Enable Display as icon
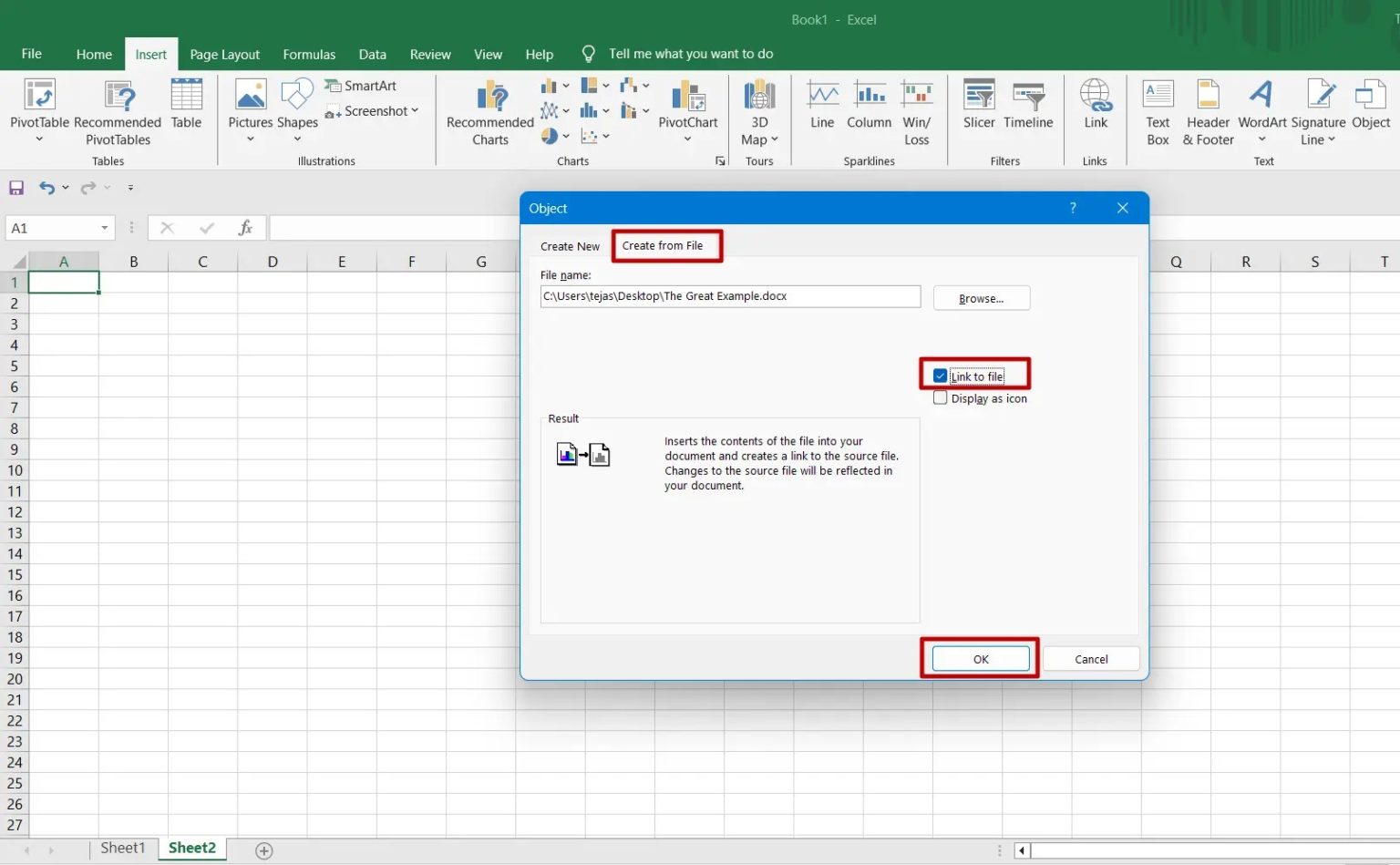Image resolution: width=1400 pixels, height=865 pixels. [x=940, y=397]
